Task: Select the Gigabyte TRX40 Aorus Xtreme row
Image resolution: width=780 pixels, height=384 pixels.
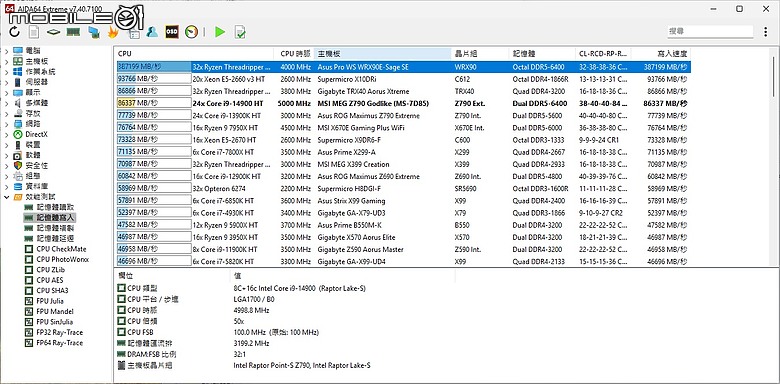Action: (403, 92)
